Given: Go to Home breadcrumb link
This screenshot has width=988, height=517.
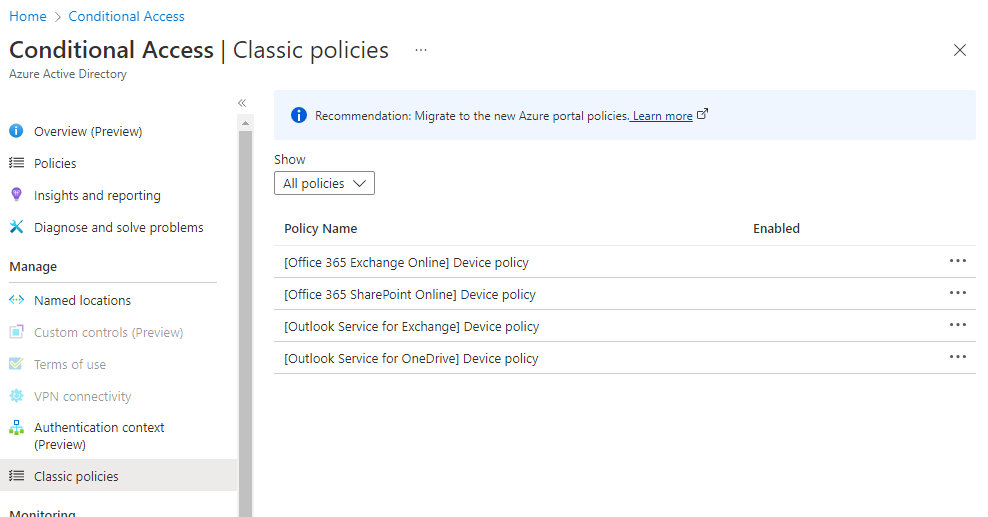Looking at the screenshot, I should [x=28, y=16].
